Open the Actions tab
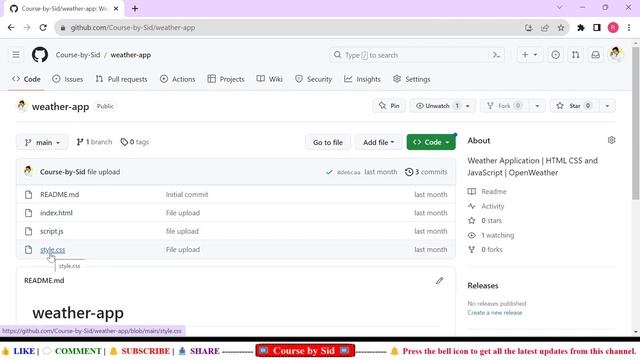 [x=178, y=79]
